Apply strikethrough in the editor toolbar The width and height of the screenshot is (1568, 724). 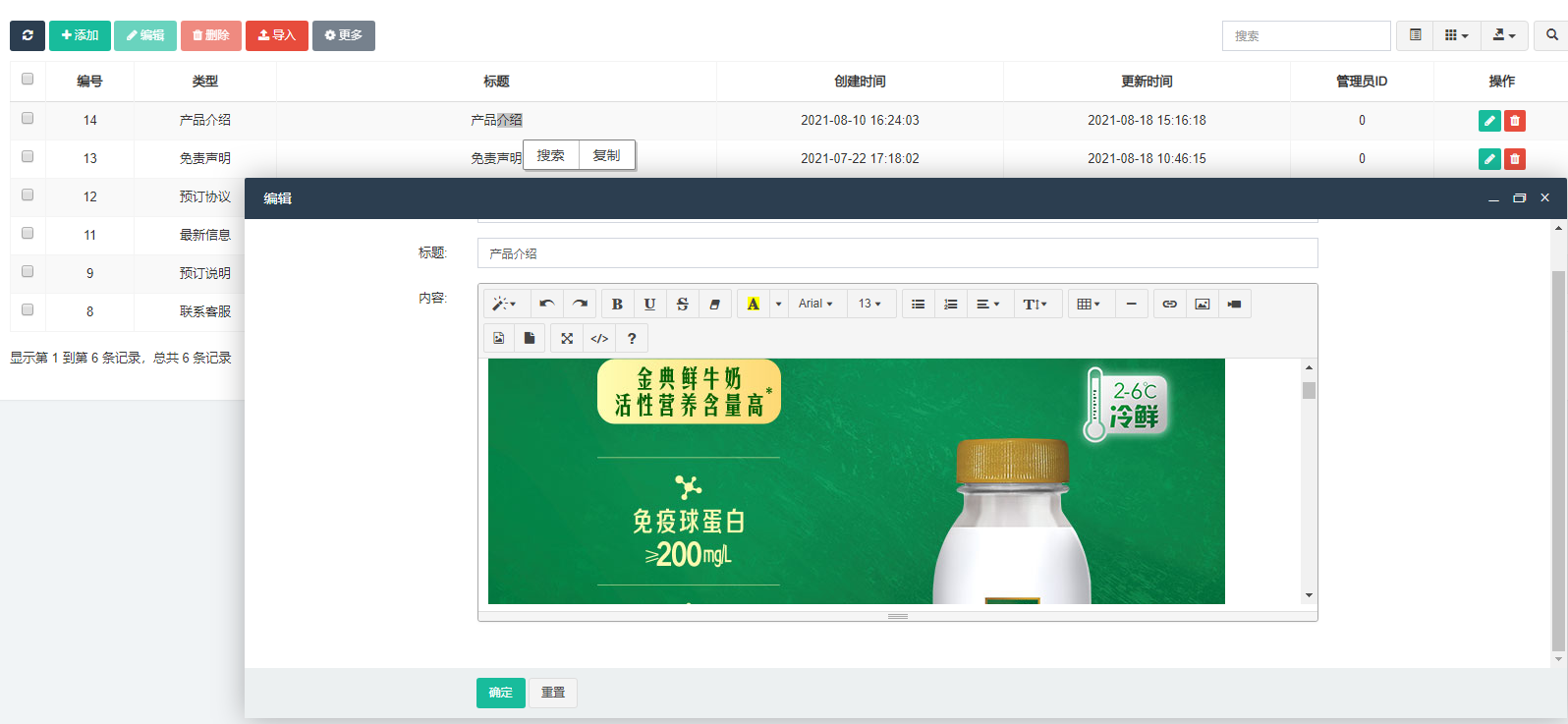click(x=682, y=305)
